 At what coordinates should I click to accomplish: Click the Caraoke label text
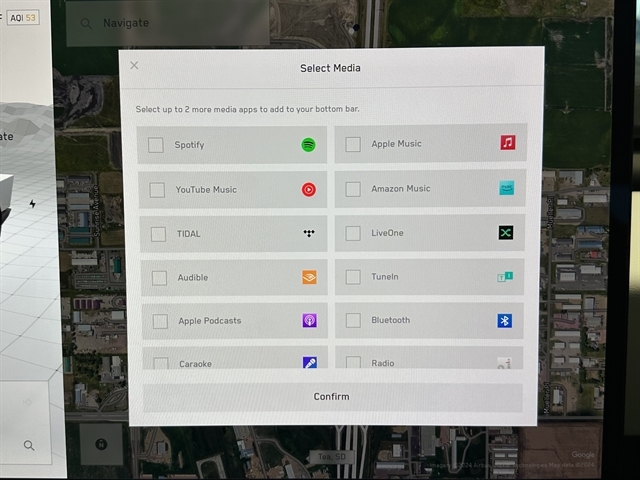pos(195,364)
